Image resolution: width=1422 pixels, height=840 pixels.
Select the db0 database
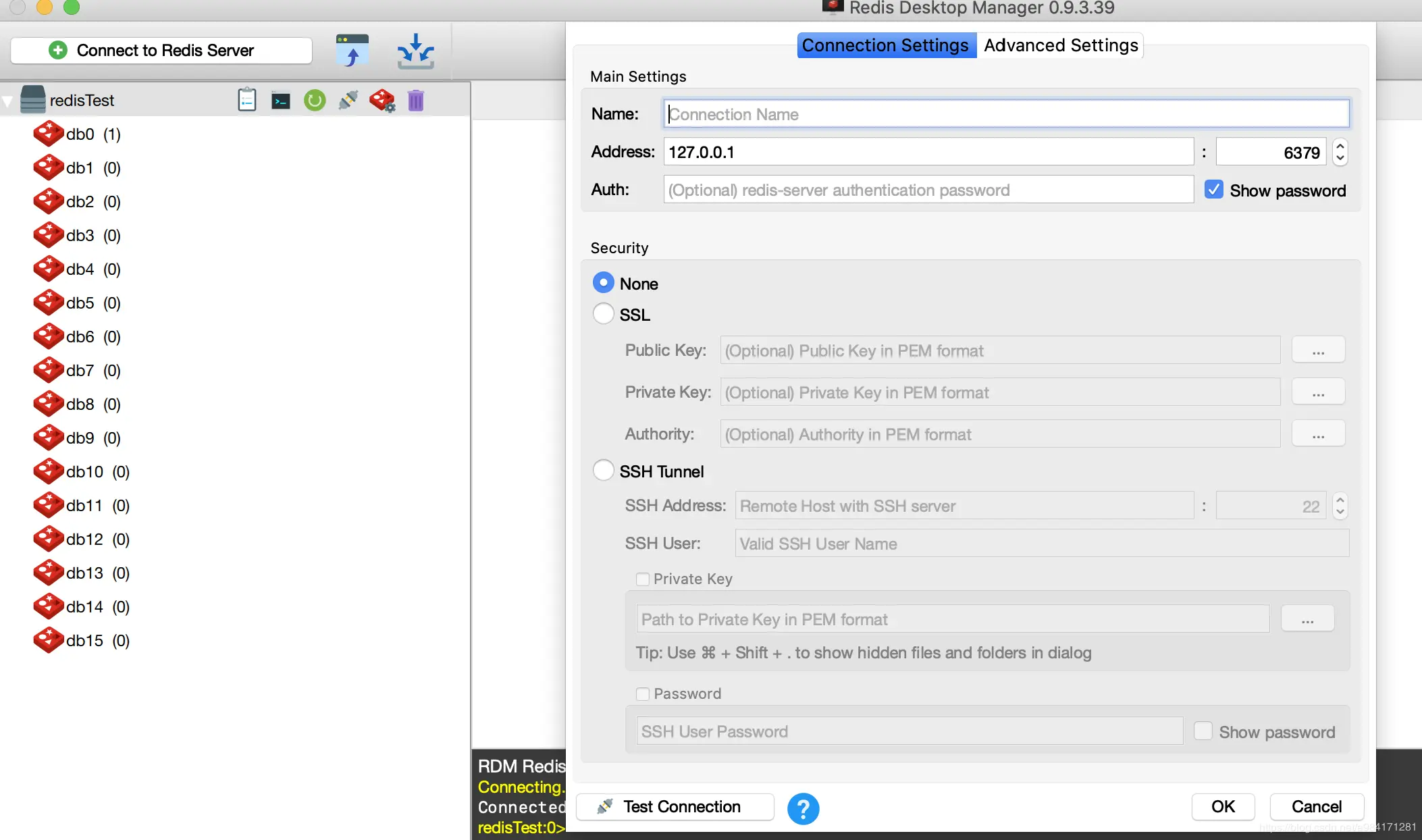[x=80, y=134]
